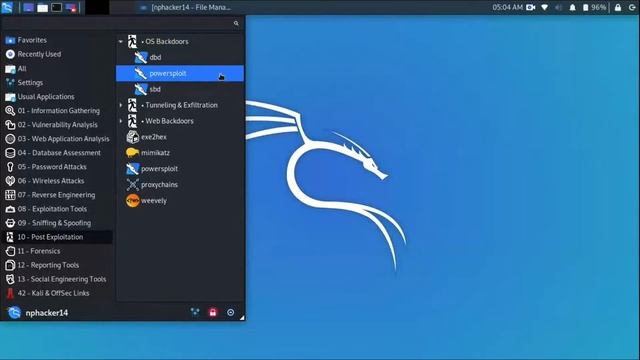Image resolution: width=640 pixels, height=360 pixels.
Task: Click the Tunneling & Exfiltration label
Action: 182,105
